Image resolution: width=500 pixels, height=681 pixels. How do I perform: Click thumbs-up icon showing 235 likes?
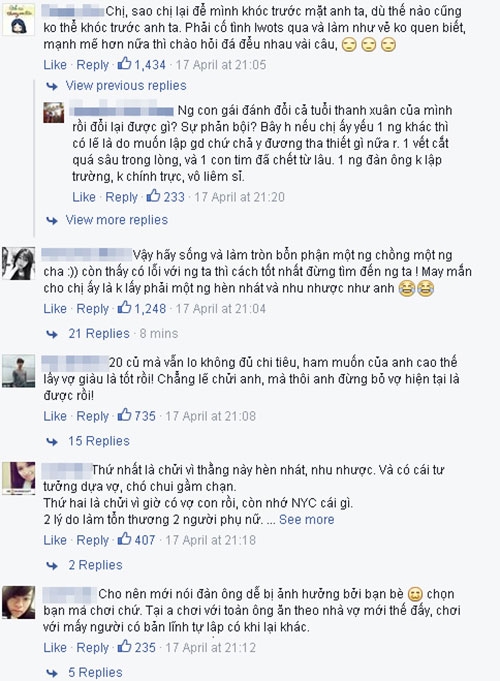[x=124, y=647]
